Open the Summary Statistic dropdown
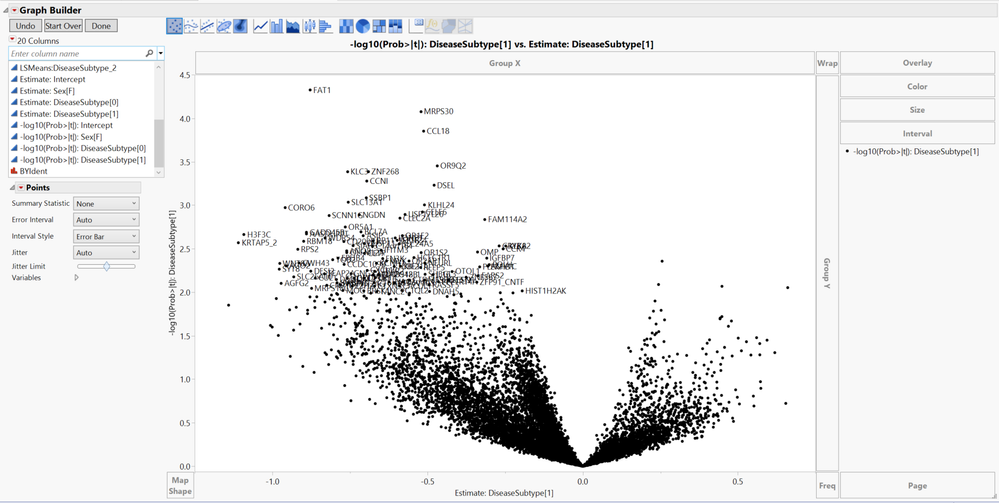Viewport: 999px width, 503px height. pyautogui.click(x=107, y=204)
